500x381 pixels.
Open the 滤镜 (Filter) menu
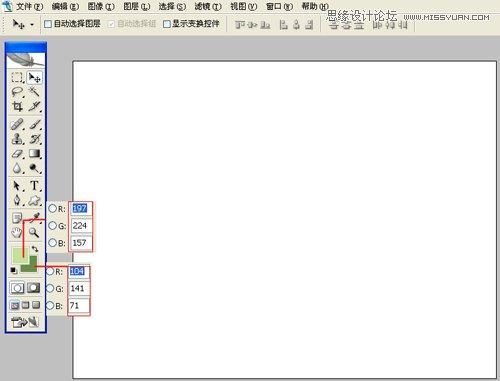pos(208,6)
